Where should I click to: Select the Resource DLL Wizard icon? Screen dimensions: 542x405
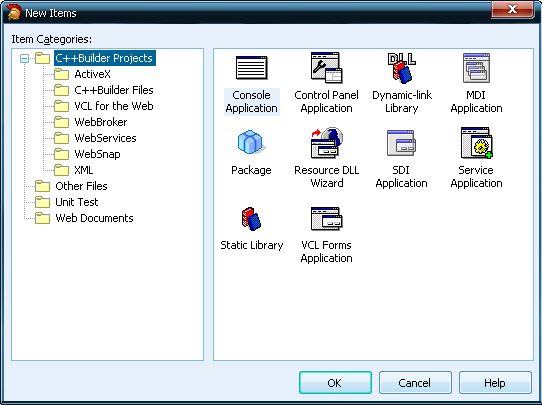327,143
